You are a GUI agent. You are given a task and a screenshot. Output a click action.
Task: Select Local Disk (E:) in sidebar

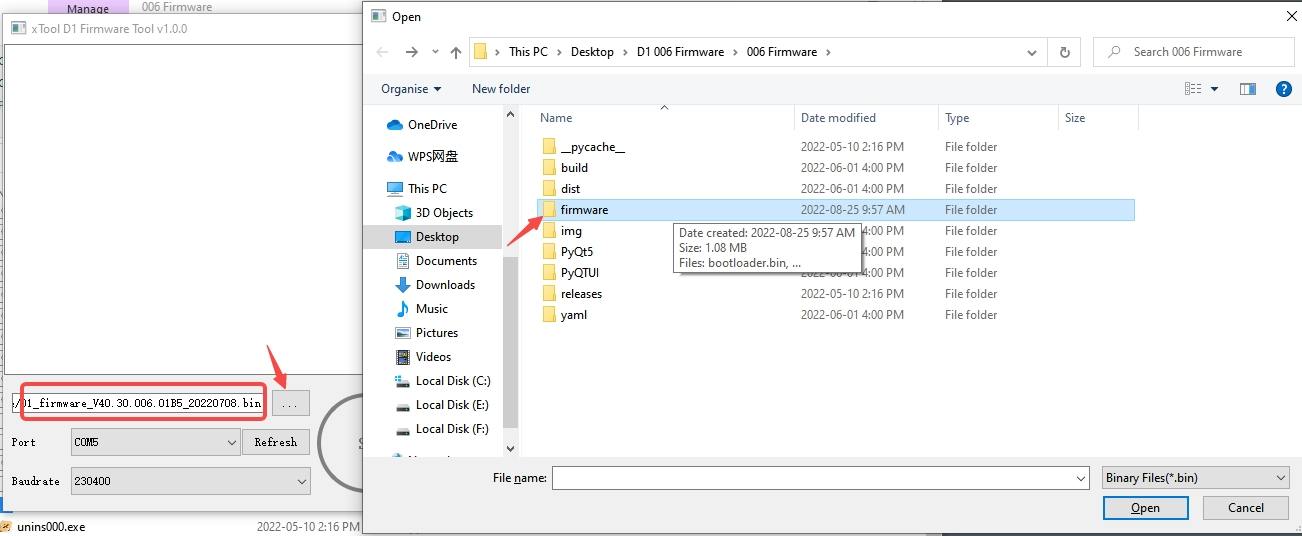point(452,405)
